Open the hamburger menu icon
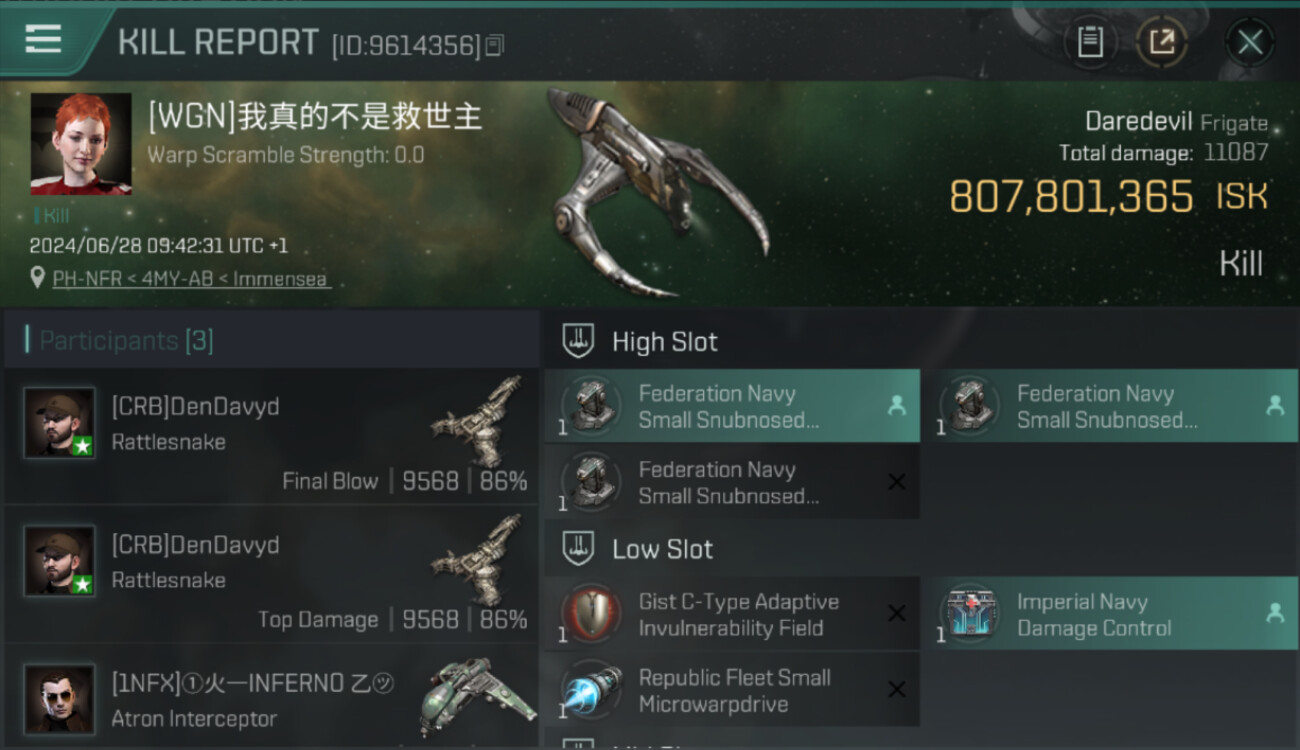 pos(43,39)
